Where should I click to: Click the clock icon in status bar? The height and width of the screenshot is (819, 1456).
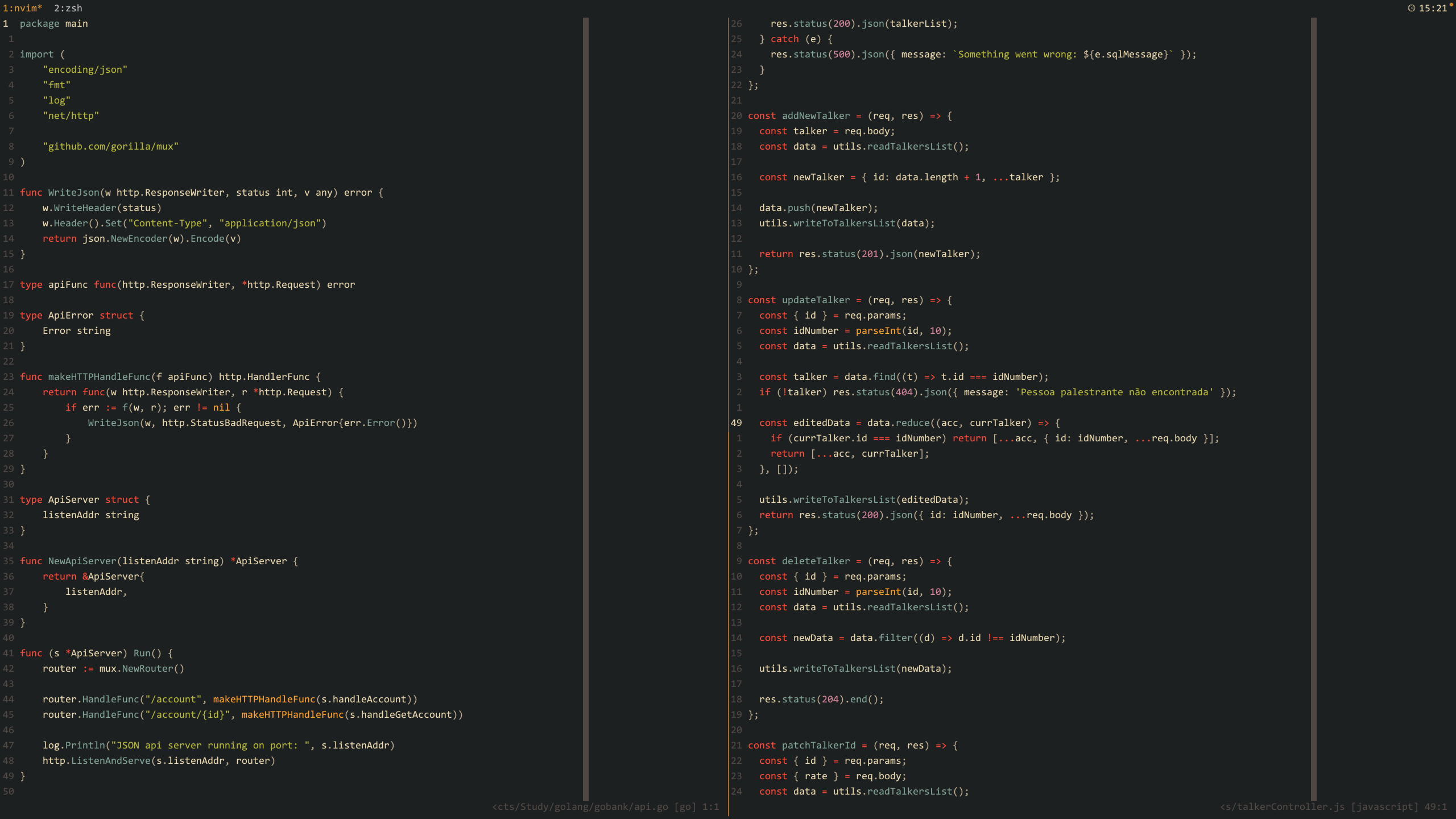pos(1411,8)
